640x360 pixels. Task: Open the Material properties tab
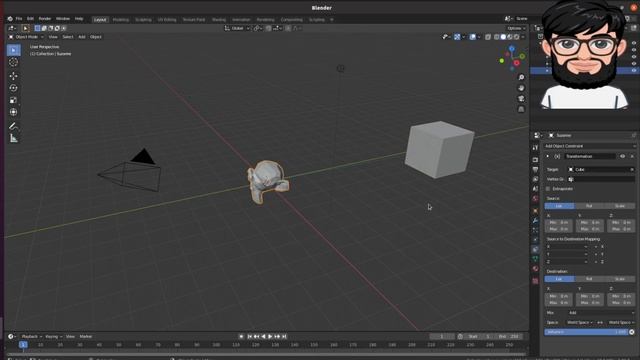coord(535,269)
